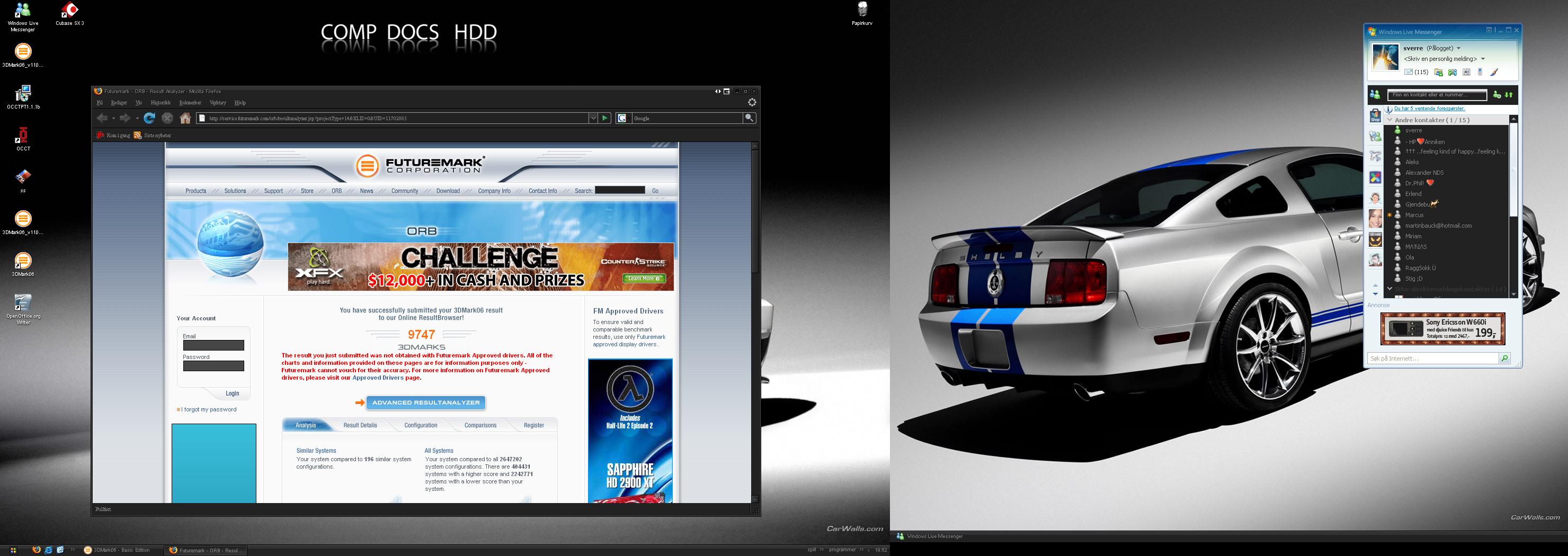Click the Email field under Your Account

213,345
